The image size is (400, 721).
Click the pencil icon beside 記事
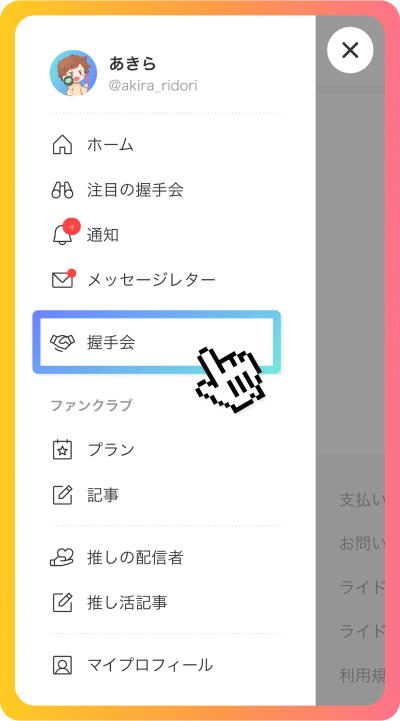[62, 495]
